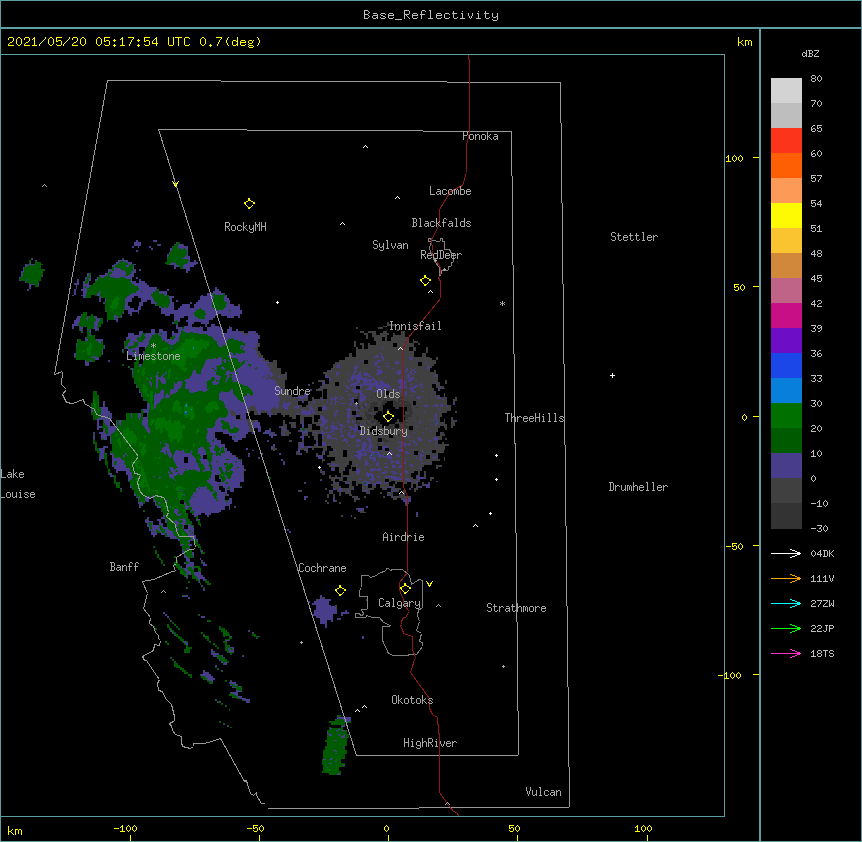Click the Lake Louise label

pyautogui.click(x=18, y=484)
